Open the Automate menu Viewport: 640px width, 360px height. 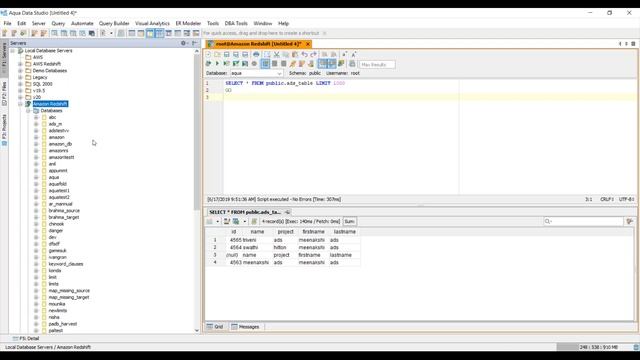point(82,23)
